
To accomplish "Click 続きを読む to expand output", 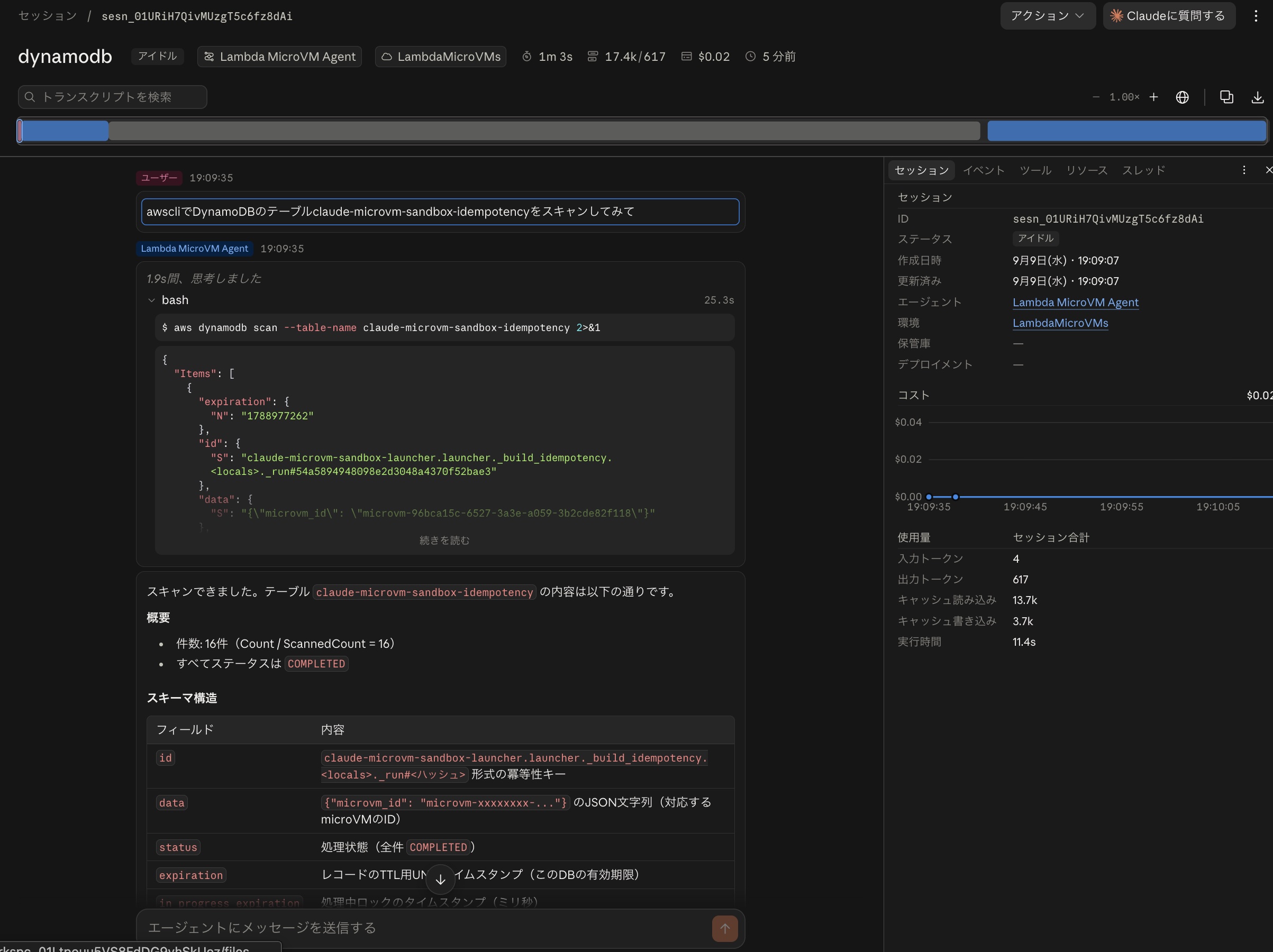I will point(444,540).
